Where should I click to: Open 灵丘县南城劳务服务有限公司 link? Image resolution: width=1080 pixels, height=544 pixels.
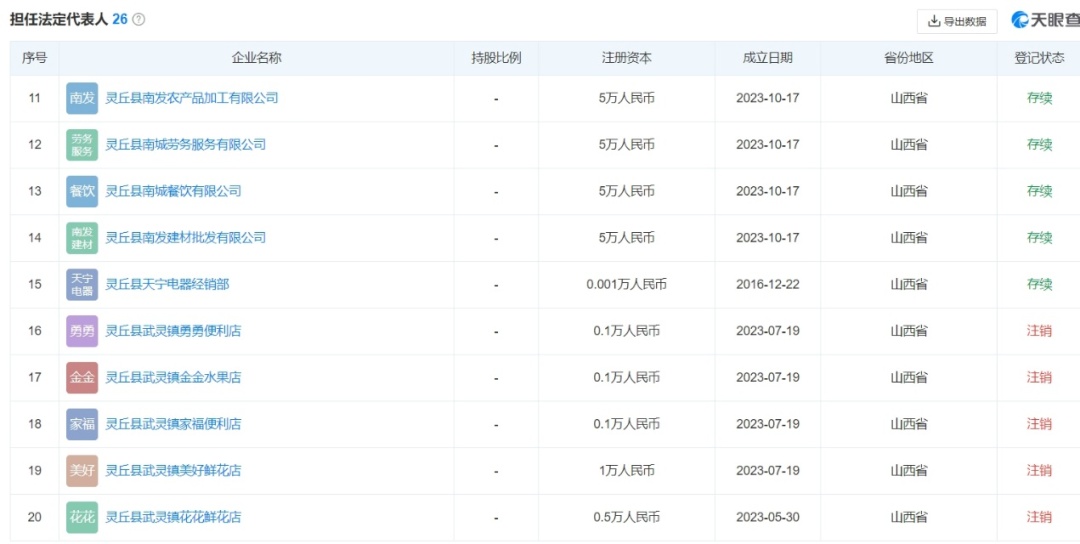point(186,145)
